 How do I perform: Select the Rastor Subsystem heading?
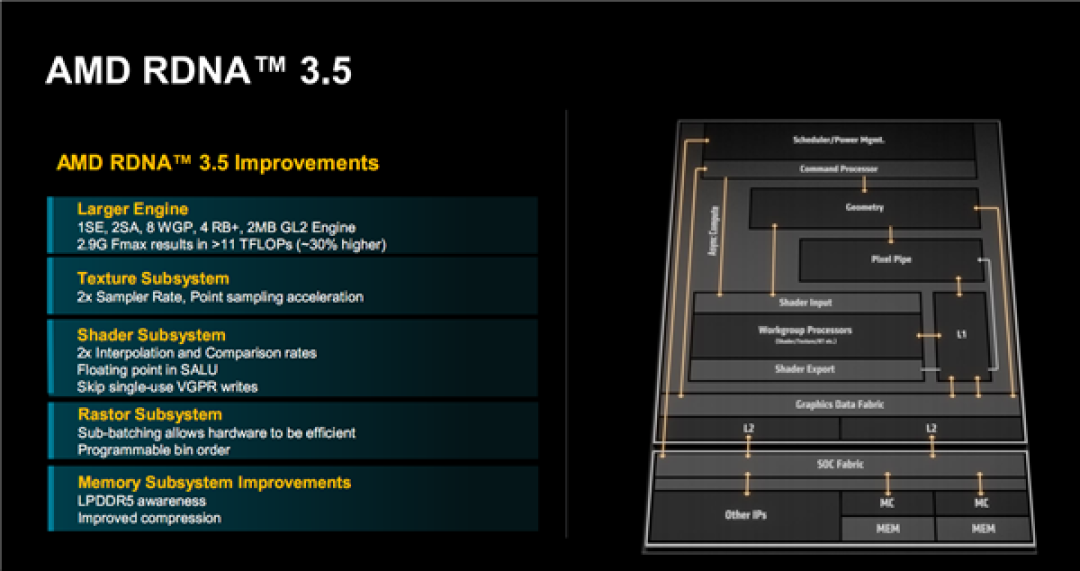coord(149,414)
